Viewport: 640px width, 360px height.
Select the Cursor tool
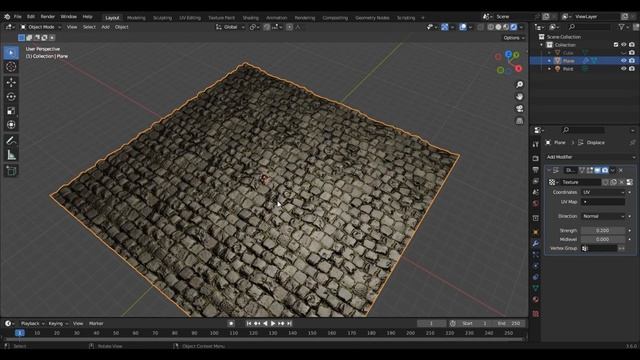11,67
